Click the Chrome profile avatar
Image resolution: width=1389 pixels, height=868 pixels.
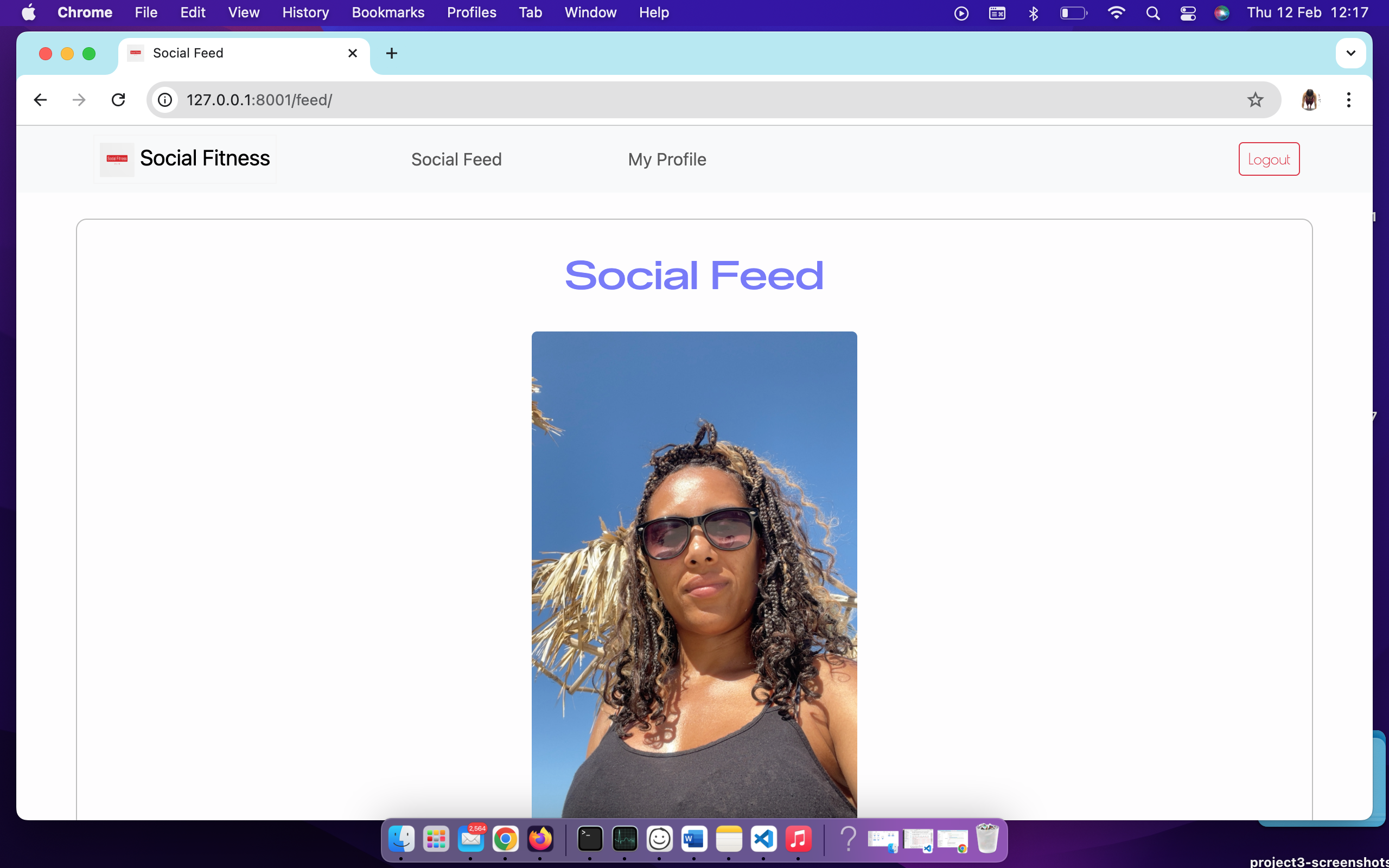[1310, 99]
